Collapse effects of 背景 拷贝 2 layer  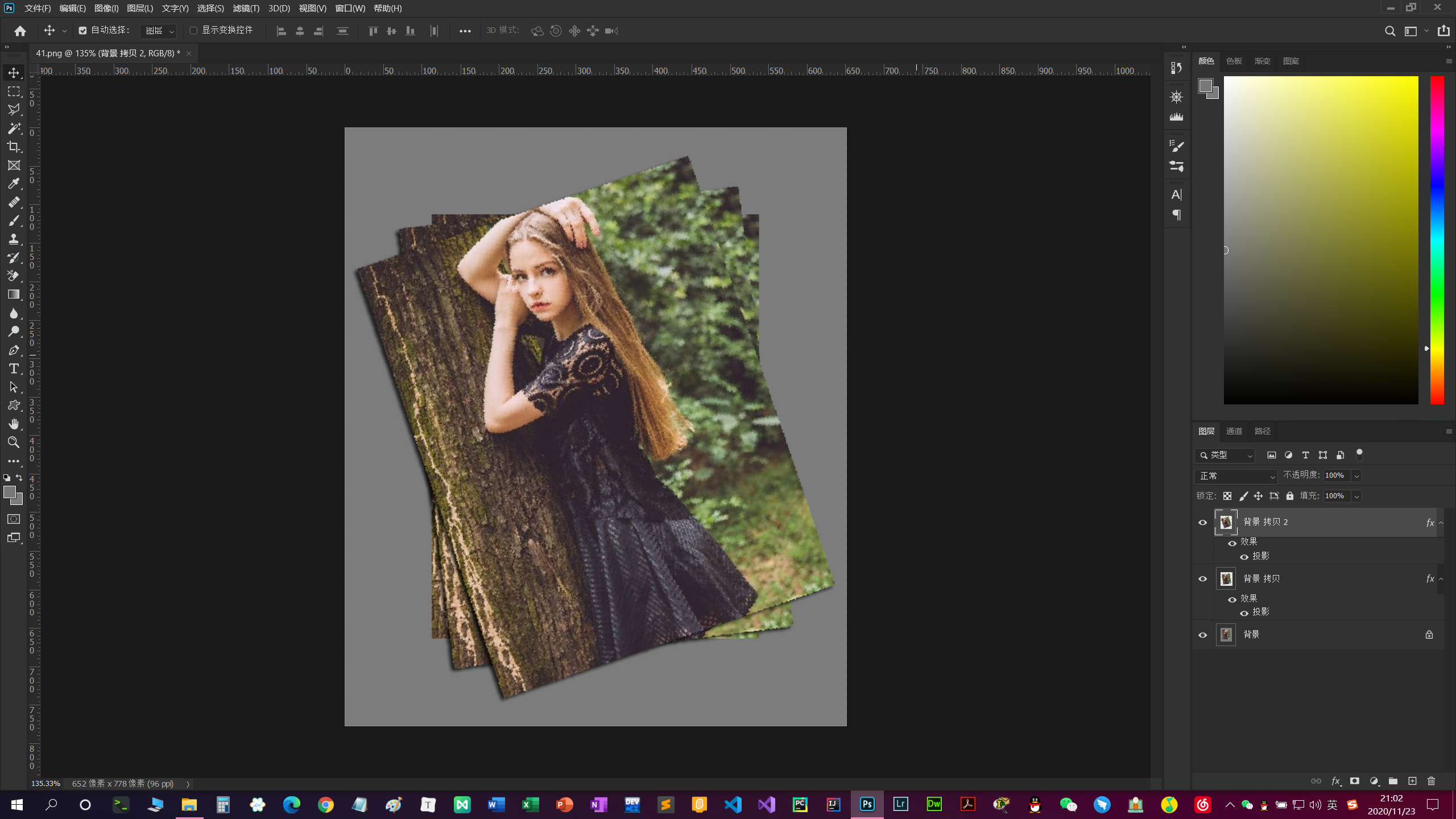[1441, 523]
